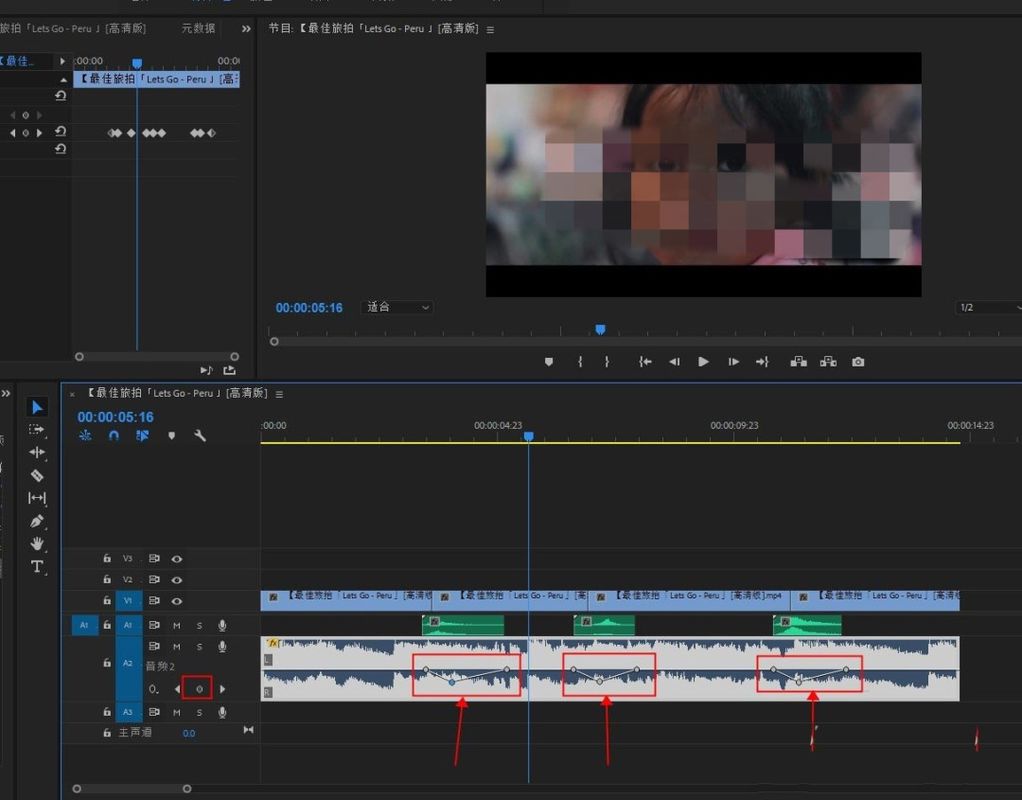
Task: Toggle visibility eye for track V3
Action: 177,559
